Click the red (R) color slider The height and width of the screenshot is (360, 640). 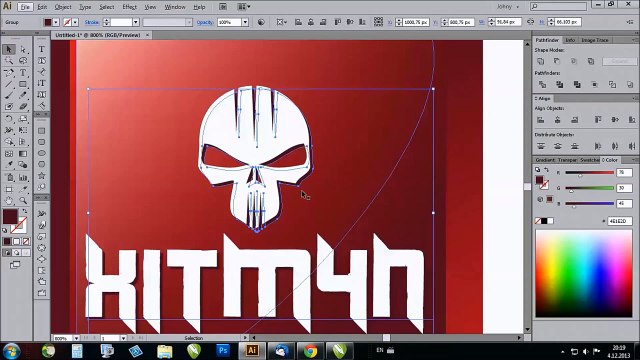[589, 173]
